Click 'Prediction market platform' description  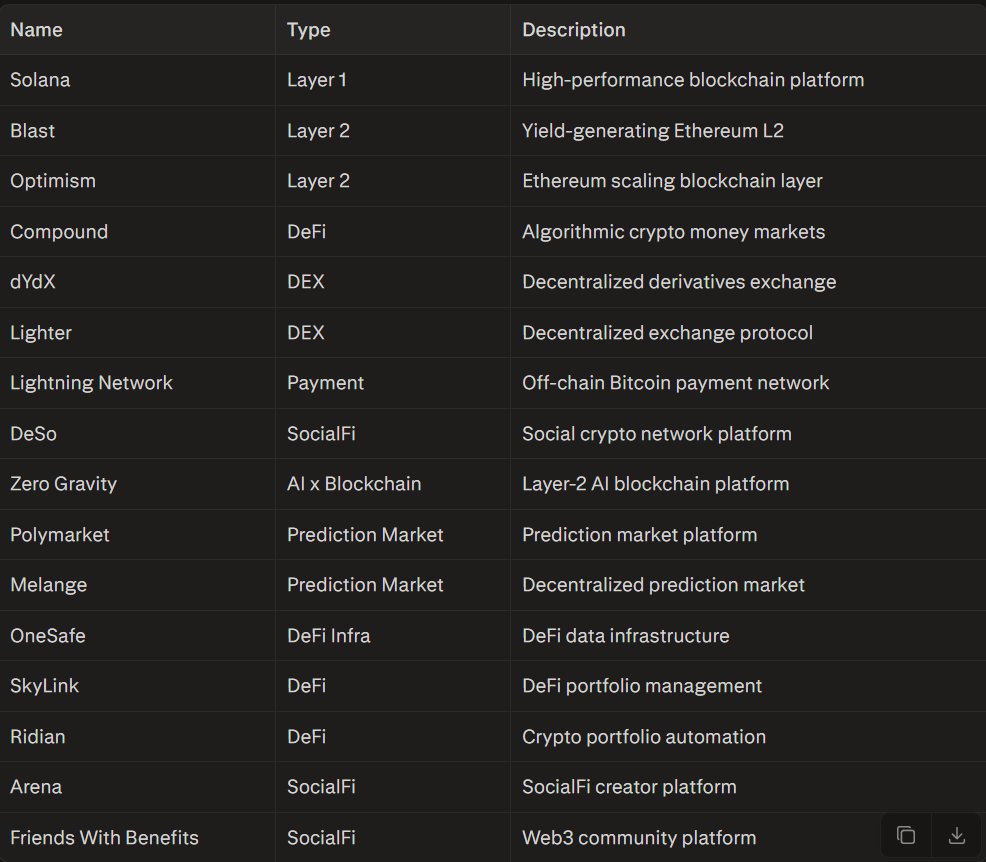click(x=640, y=535)
